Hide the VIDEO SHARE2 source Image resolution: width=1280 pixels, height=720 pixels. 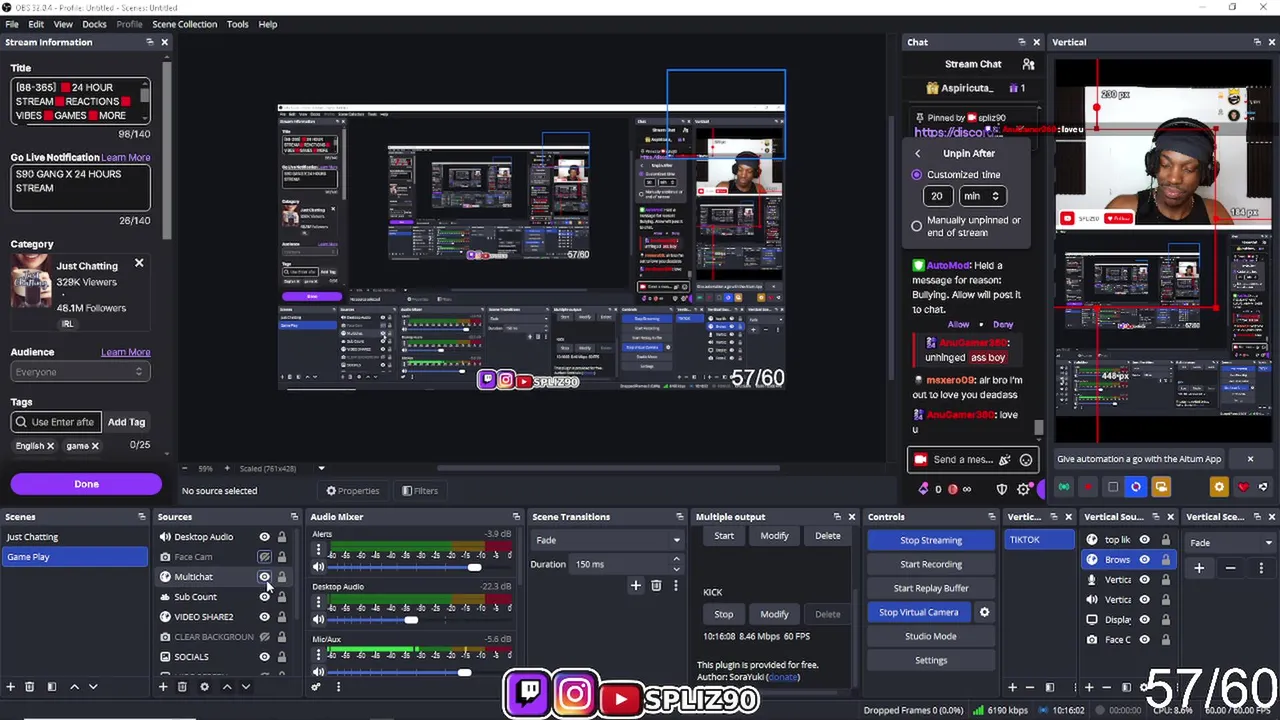coord(264,617)
